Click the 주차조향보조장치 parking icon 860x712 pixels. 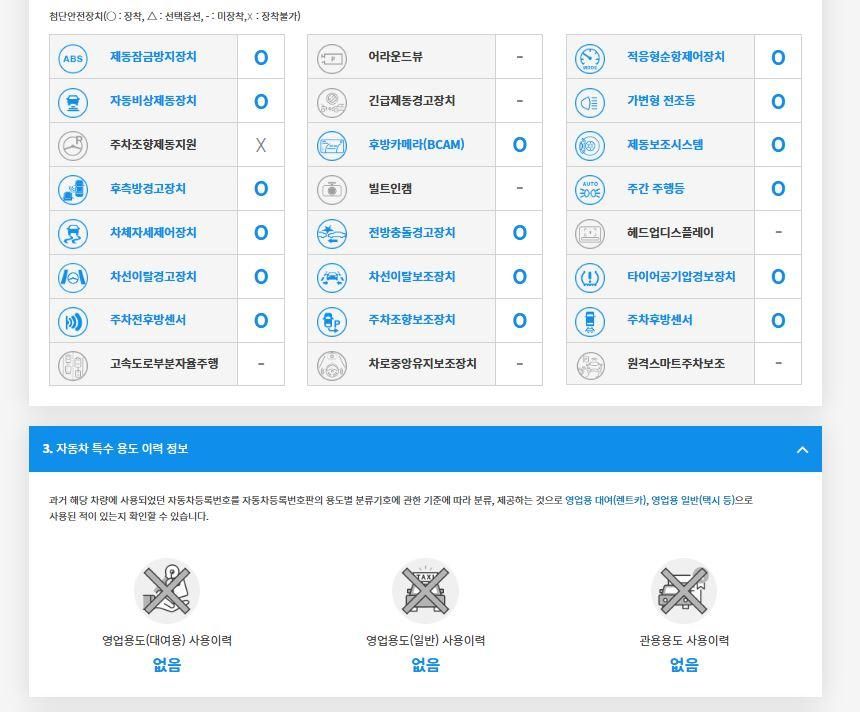332,321
